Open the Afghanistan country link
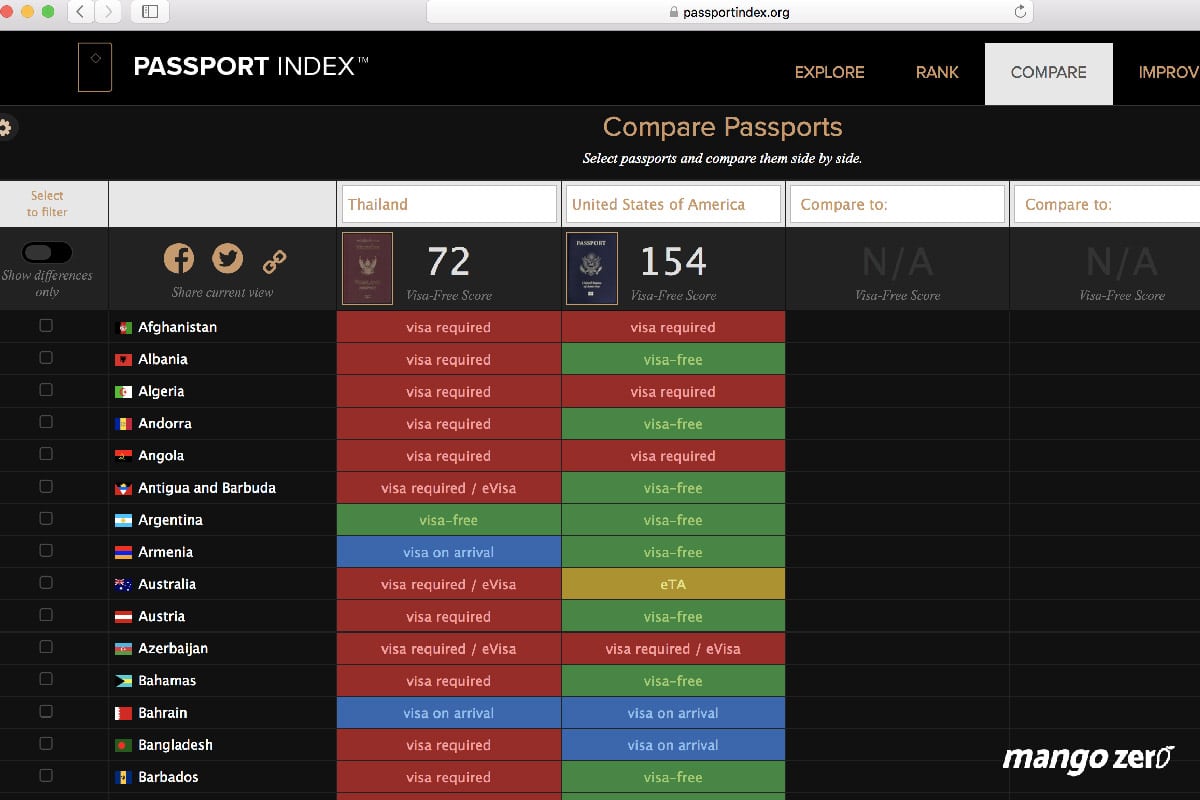 [x=177, y=327]
